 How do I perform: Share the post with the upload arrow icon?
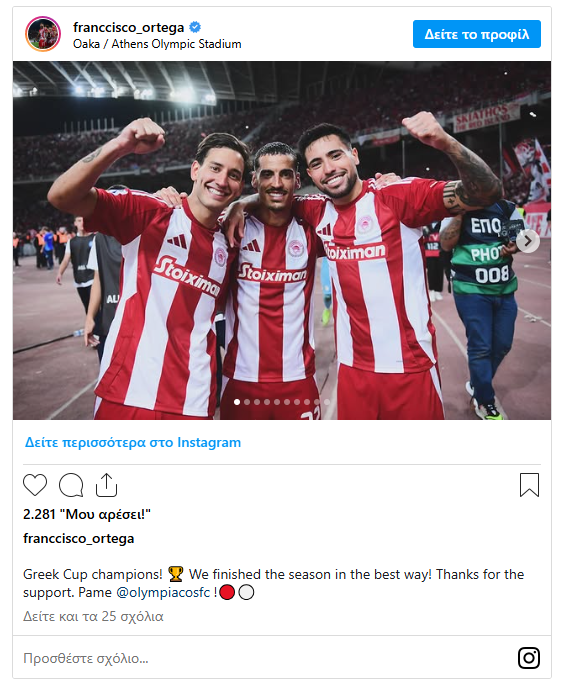click(107, 485)
